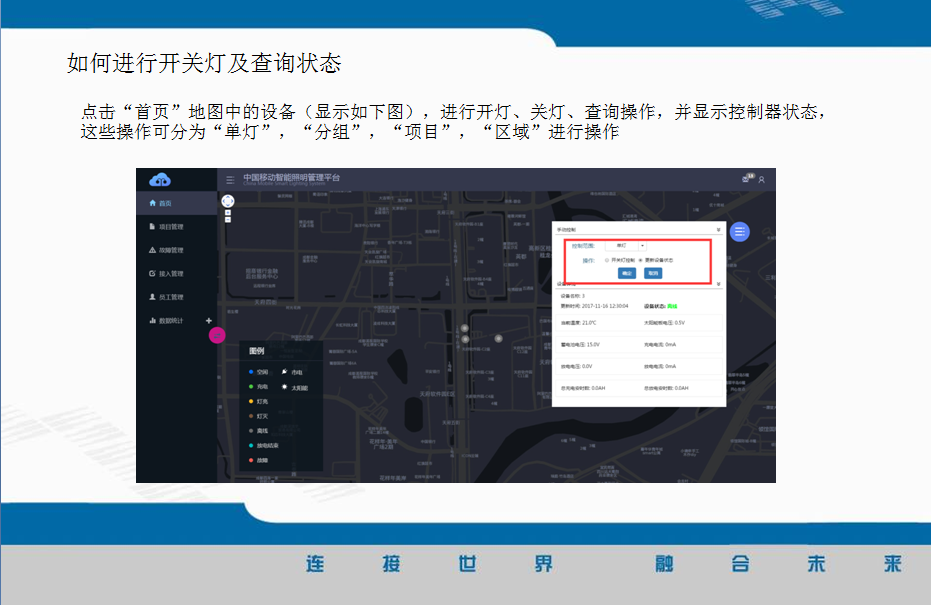This screenshot has height=605, width=931.
Task: Toggle the hamburger menu beside the platform title
Action: tap(231, 179)
